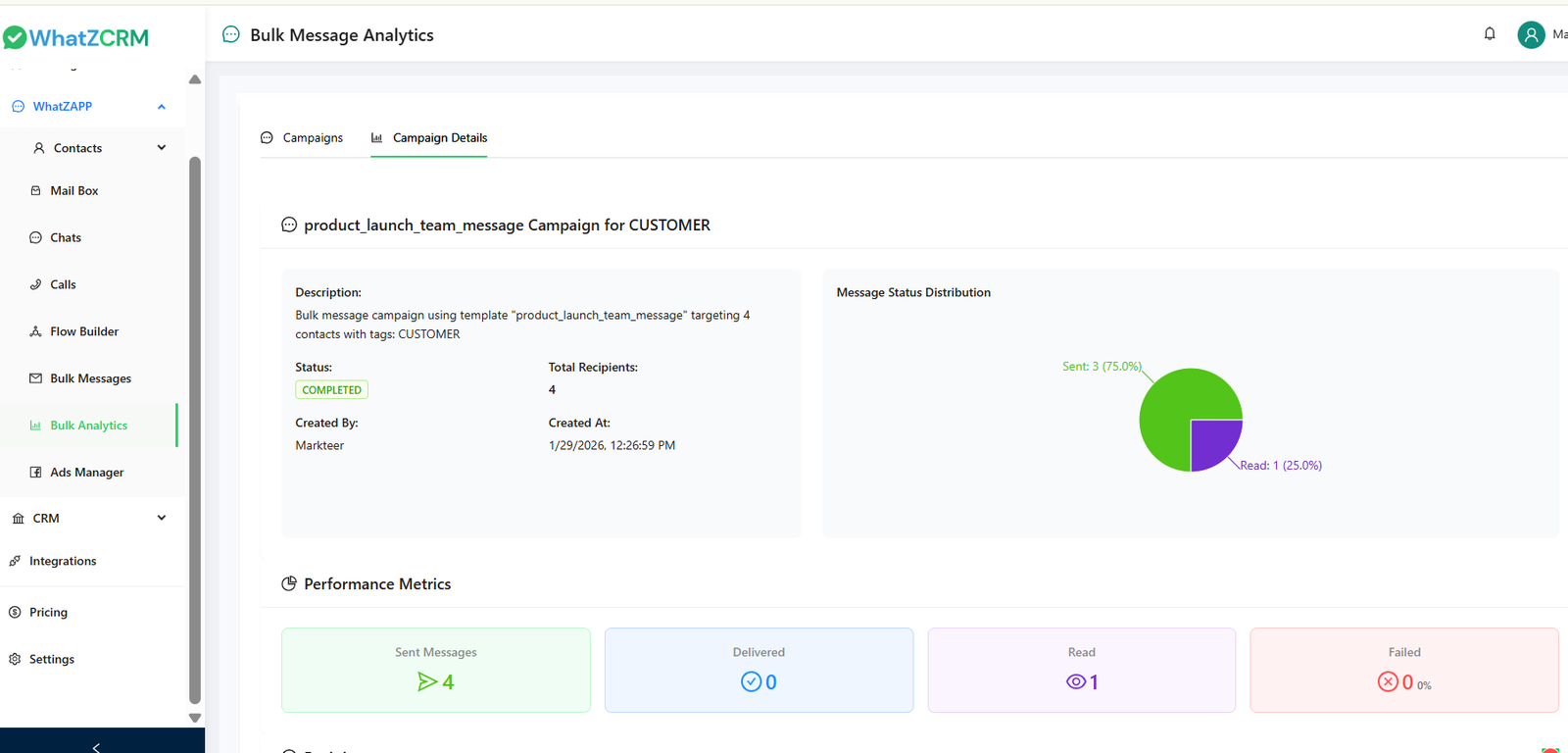The image size is (1568, 753).
Task: Click the notification bell icon
Action: pos(1490,34)
